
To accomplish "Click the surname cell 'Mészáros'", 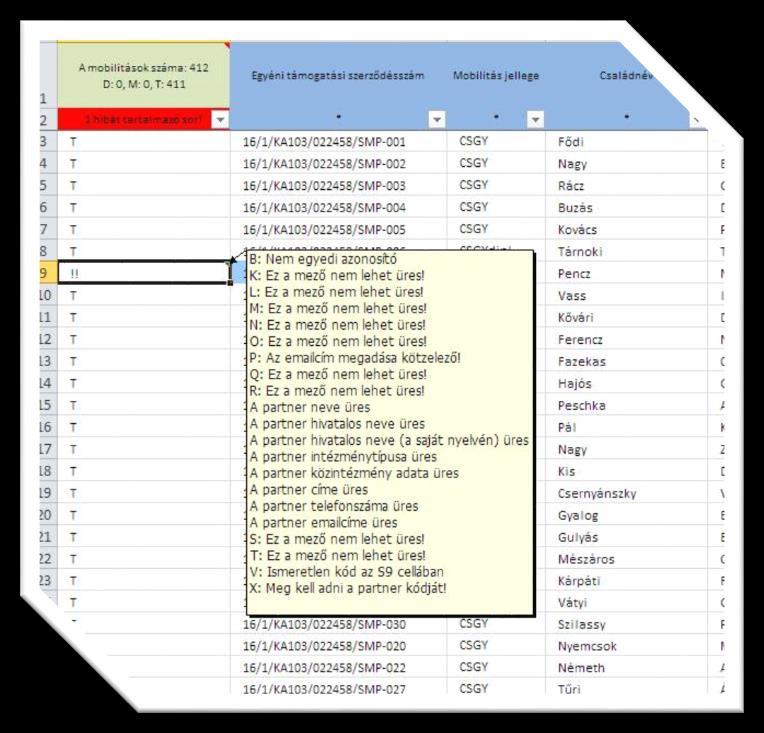I will click(x=626, y=559).
